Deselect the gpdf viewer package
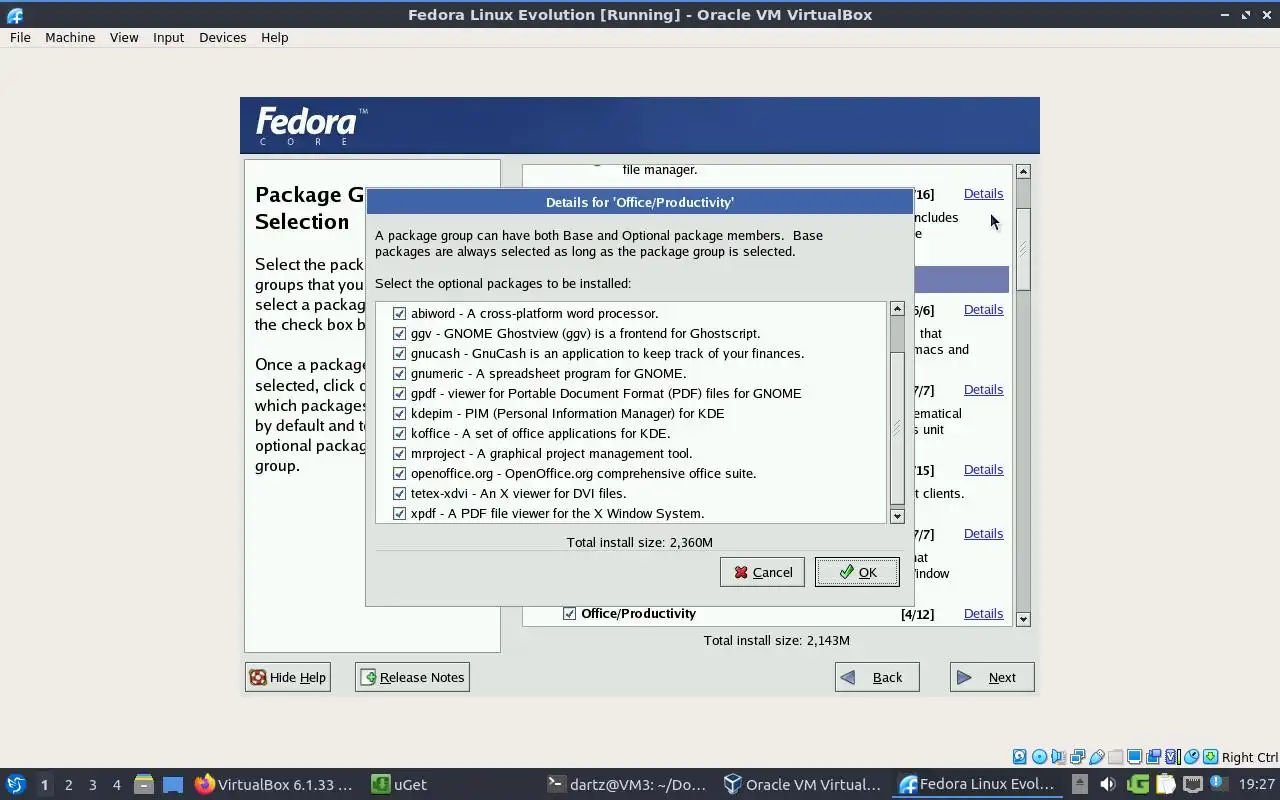 400,393
